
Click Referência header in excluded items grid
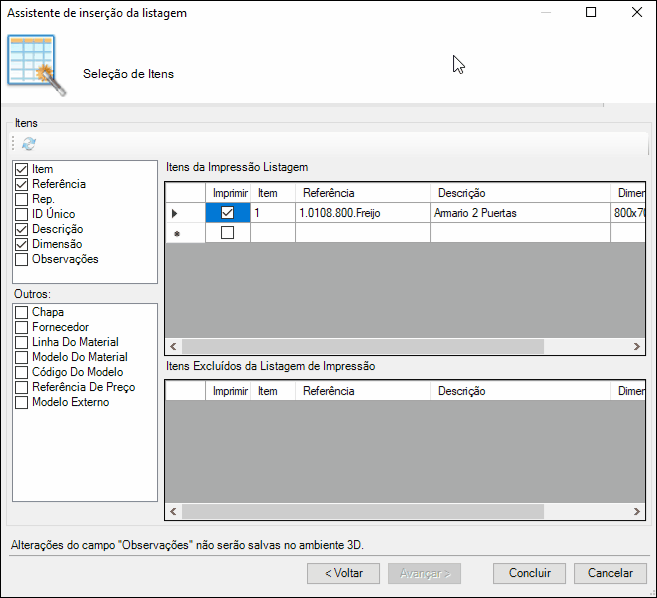(x=363, y=391)
